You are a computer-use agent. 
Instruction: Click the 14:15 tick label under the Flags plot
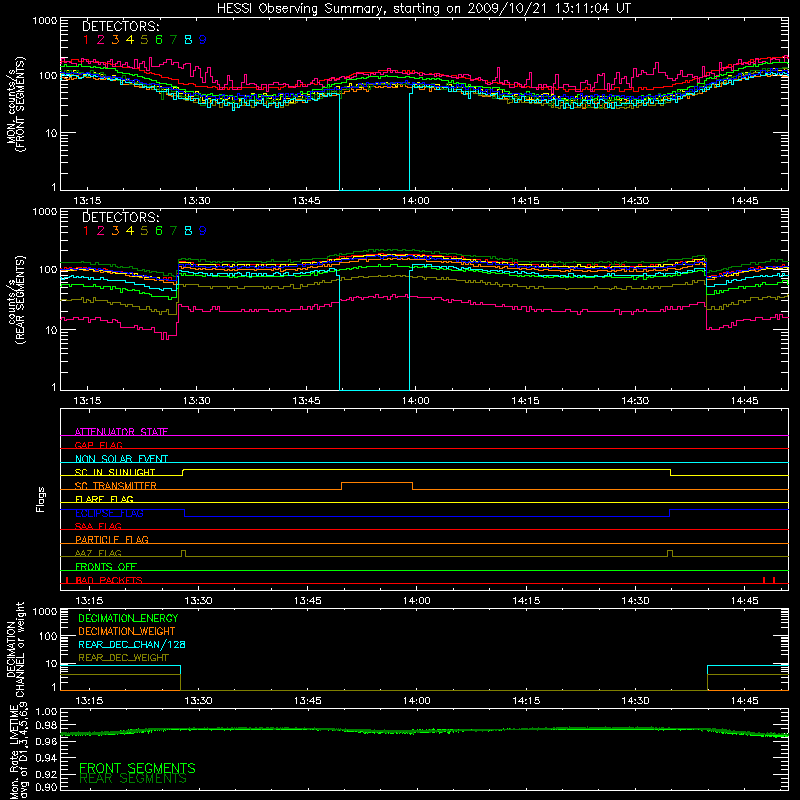[526, 601]
